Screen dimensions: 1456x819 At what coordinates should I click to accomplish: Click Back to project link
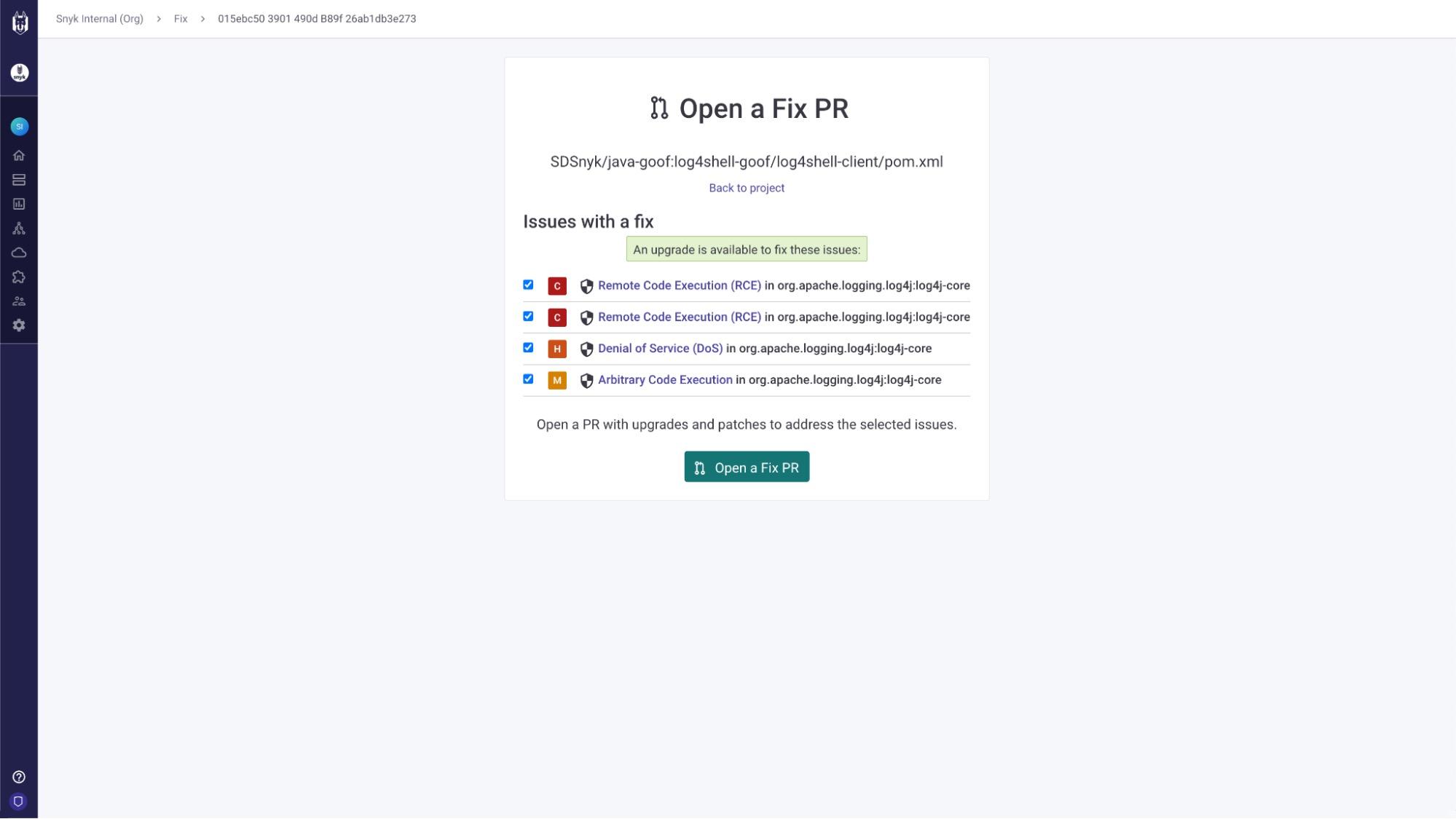[x=746, y=187]
